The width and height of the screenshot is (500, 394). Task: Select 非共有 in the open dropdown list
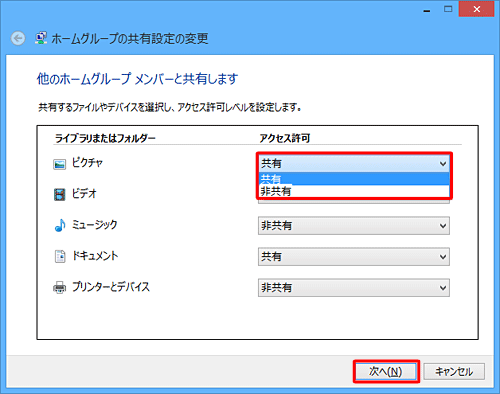[x=354, y=191]
